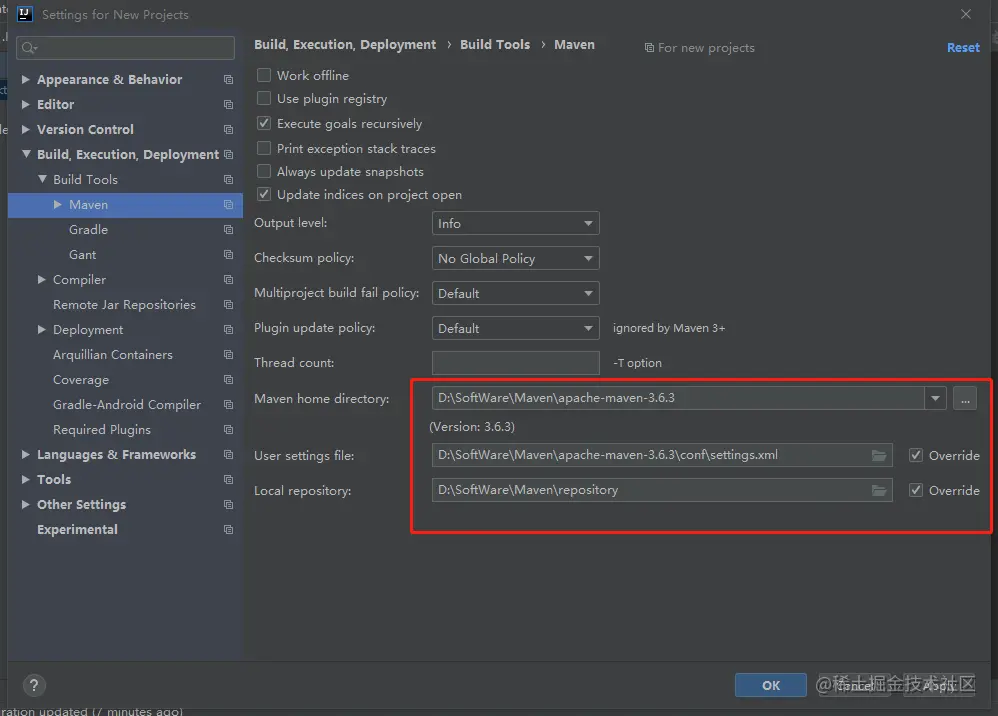
Task: Click project-level icon beside Experimental
Action: pos(228,530)
